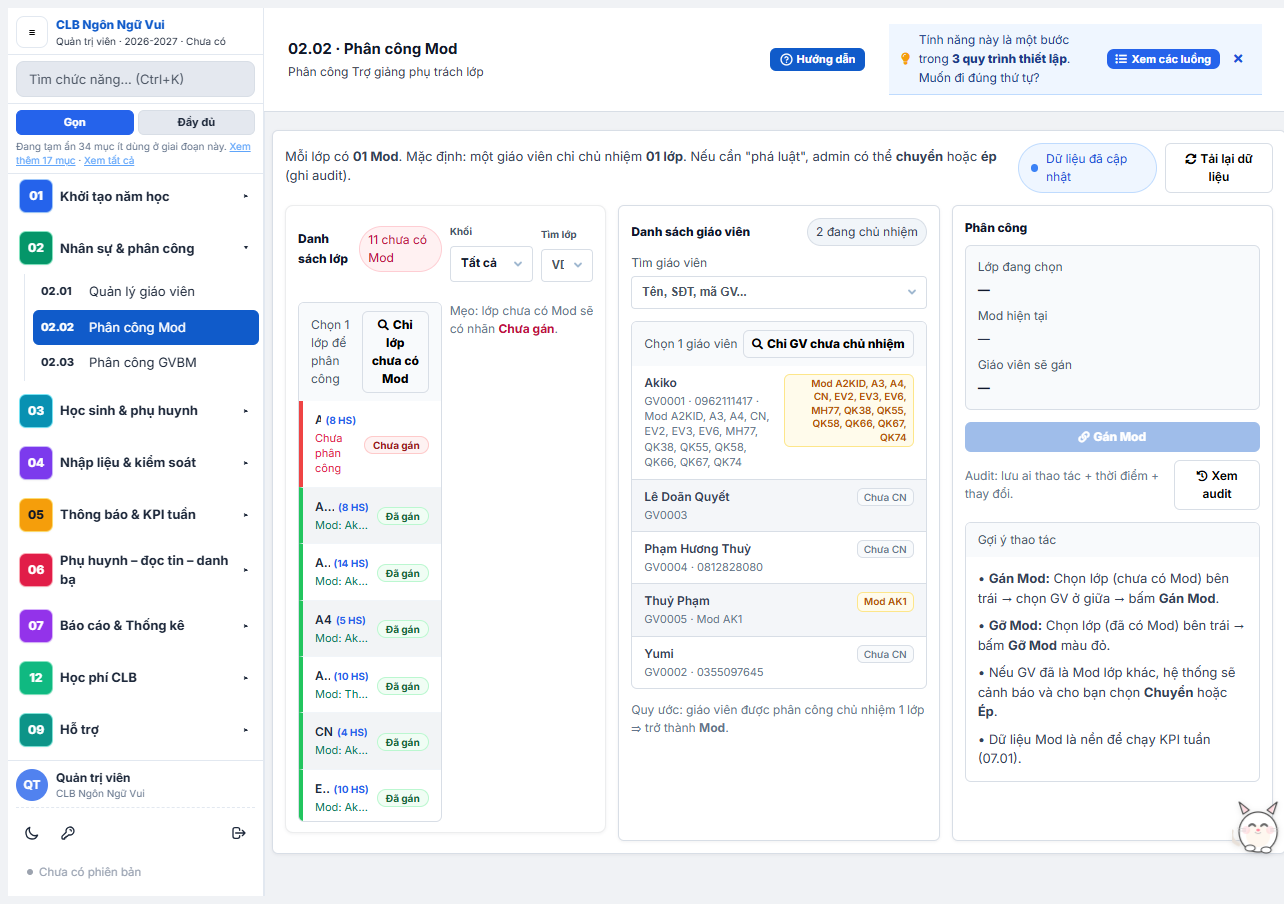Open the Xem audit log
The image size is (1284, 904).
pos(1216,485)
